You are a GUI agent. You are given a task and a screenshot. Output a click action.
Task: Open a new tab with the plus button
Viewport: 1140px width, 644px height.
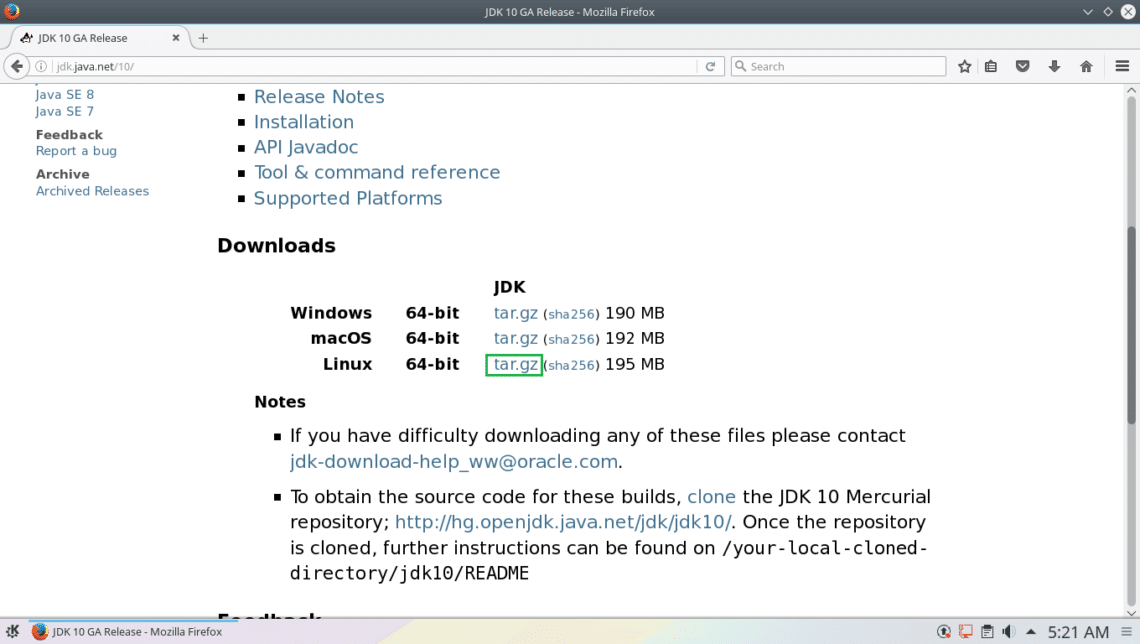click(x=203, y=38)
